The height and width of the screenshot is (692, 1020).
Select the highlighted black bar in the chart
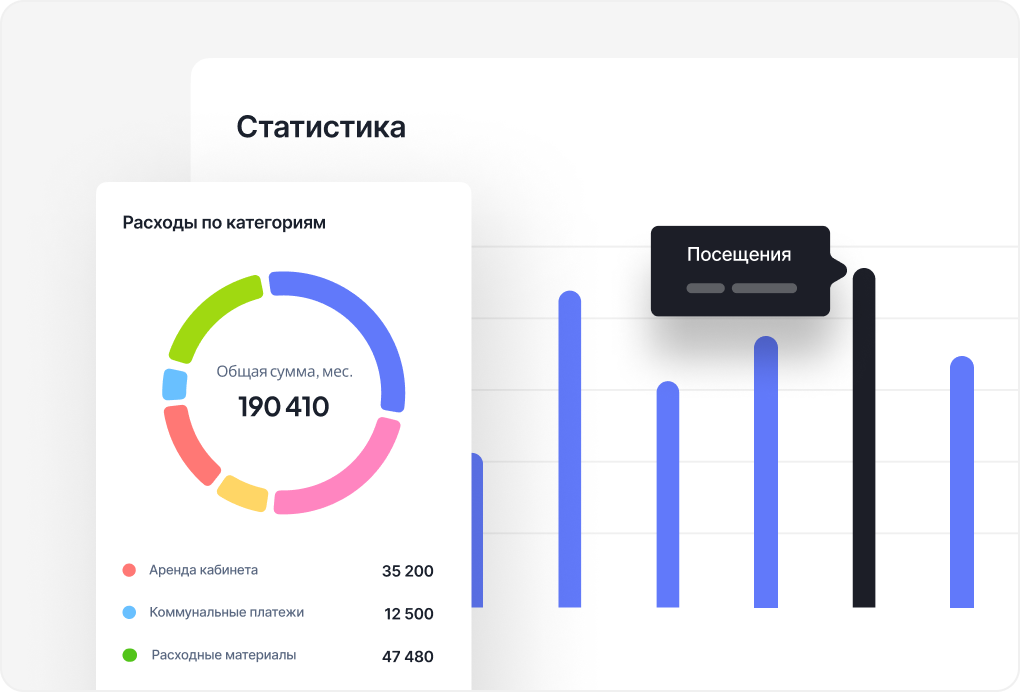point(864,440)
